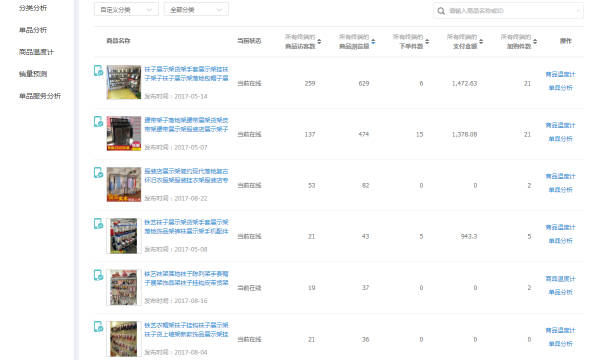
Task: Click the mobile icon beside the second product
Action: [98, 121]
